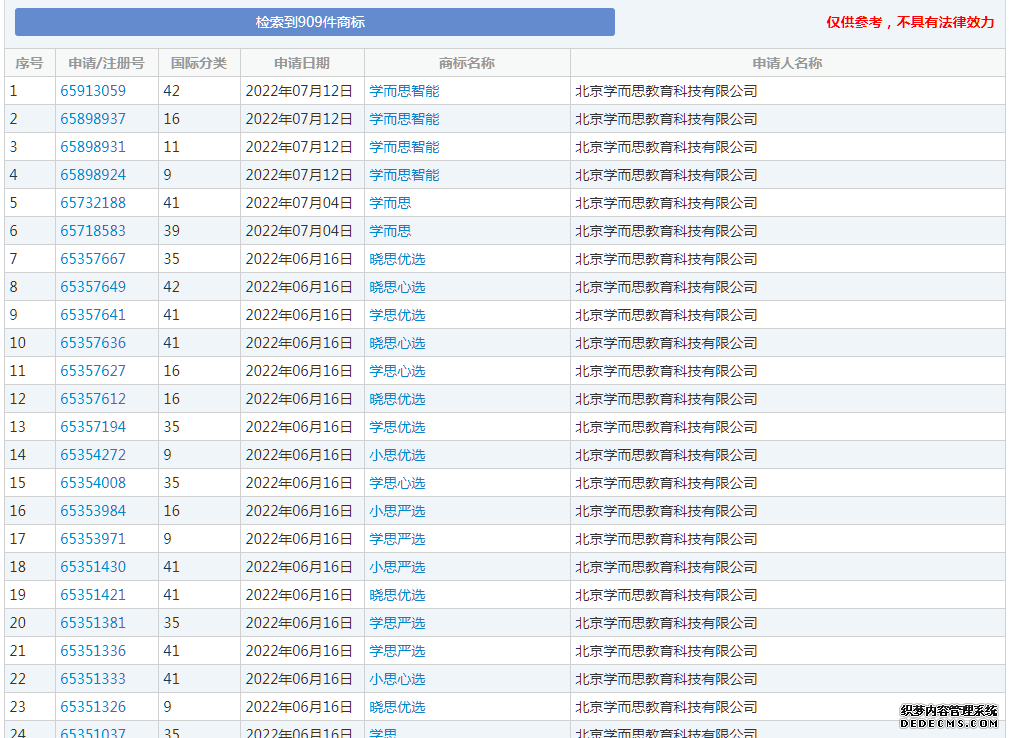1009x738 pixels.
Task: Open trademark 学而思智能 in row 3
Action: pyautogui.click(x=404, y=147)
